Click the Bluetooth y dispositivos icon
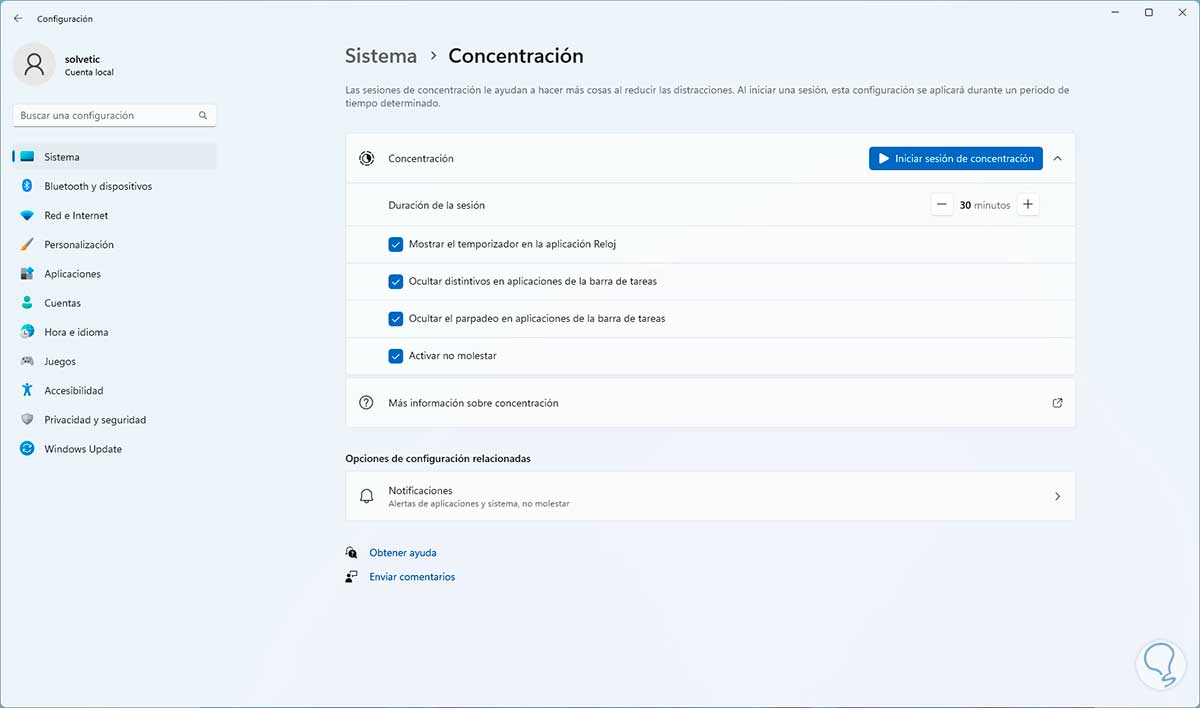Image resolution: width=1200 pixels, height=708 pixels. pyautogui.click(x=27, y=186)
